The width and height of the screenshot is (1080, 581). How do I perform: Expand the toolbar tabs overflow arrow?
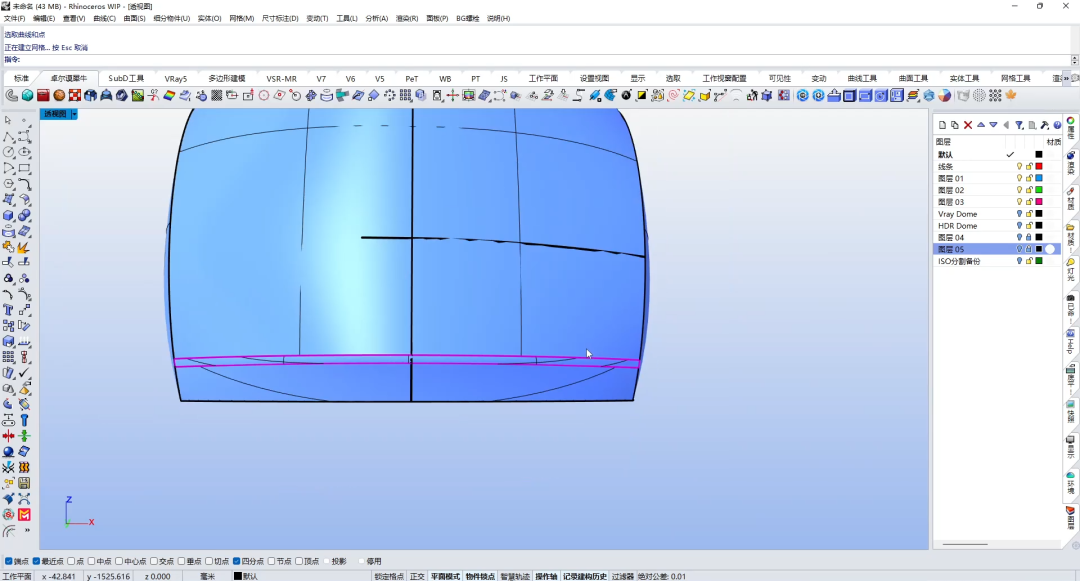(x=1067, y=78)
